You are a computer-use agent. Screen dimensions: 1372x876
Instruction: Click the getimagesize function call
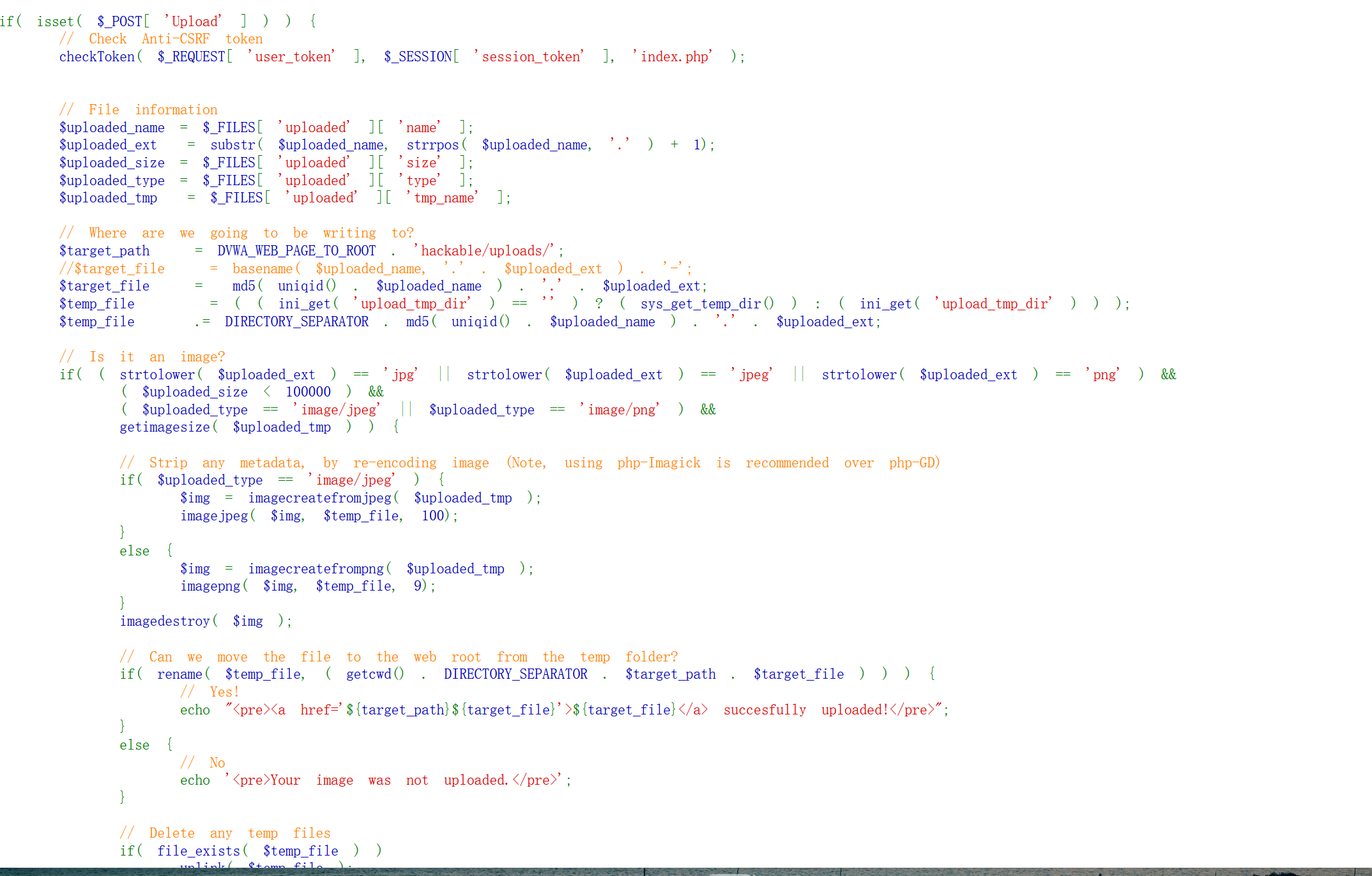pos(165,427)
